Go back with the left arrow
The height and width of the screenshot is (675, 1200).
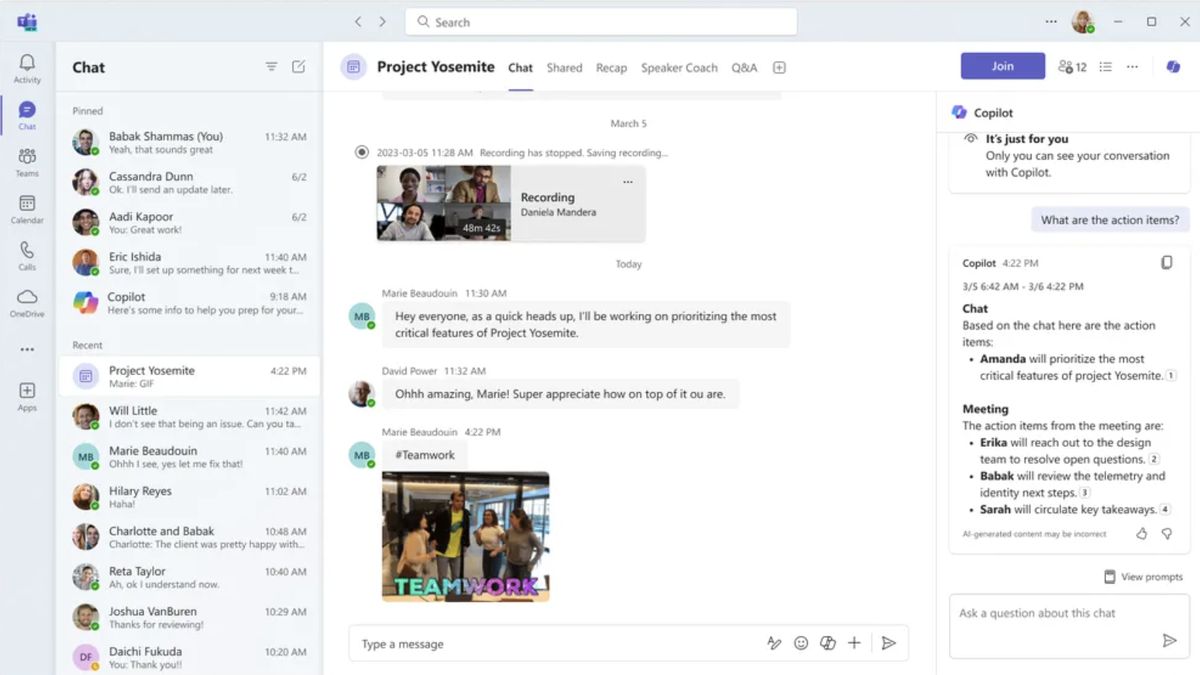click(x=358, y=22)
